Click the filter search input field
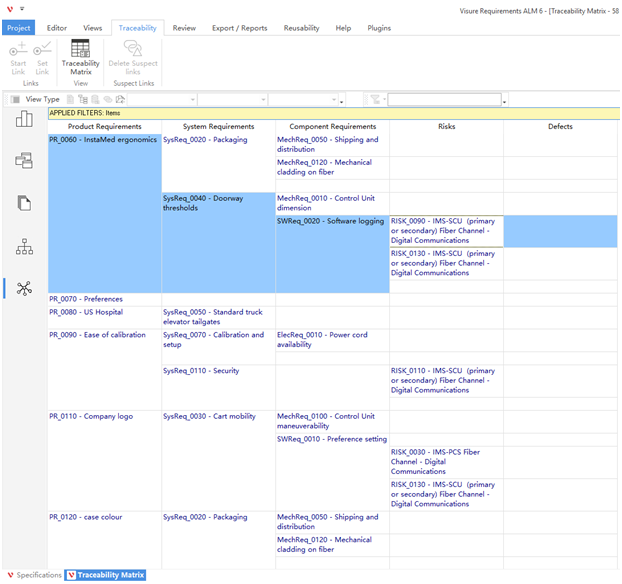Viewport: 622px width, 584px height. [443, 100]
